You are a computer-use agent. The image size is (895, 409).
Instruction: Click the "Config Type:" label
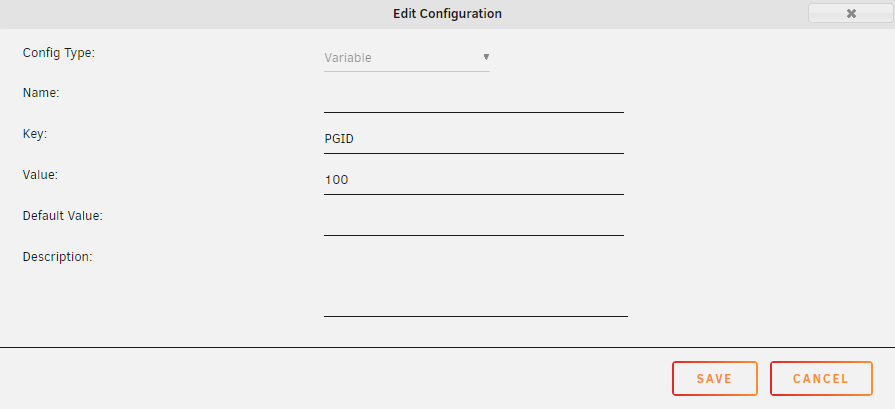pyautogui.click(x=59, y=53)
